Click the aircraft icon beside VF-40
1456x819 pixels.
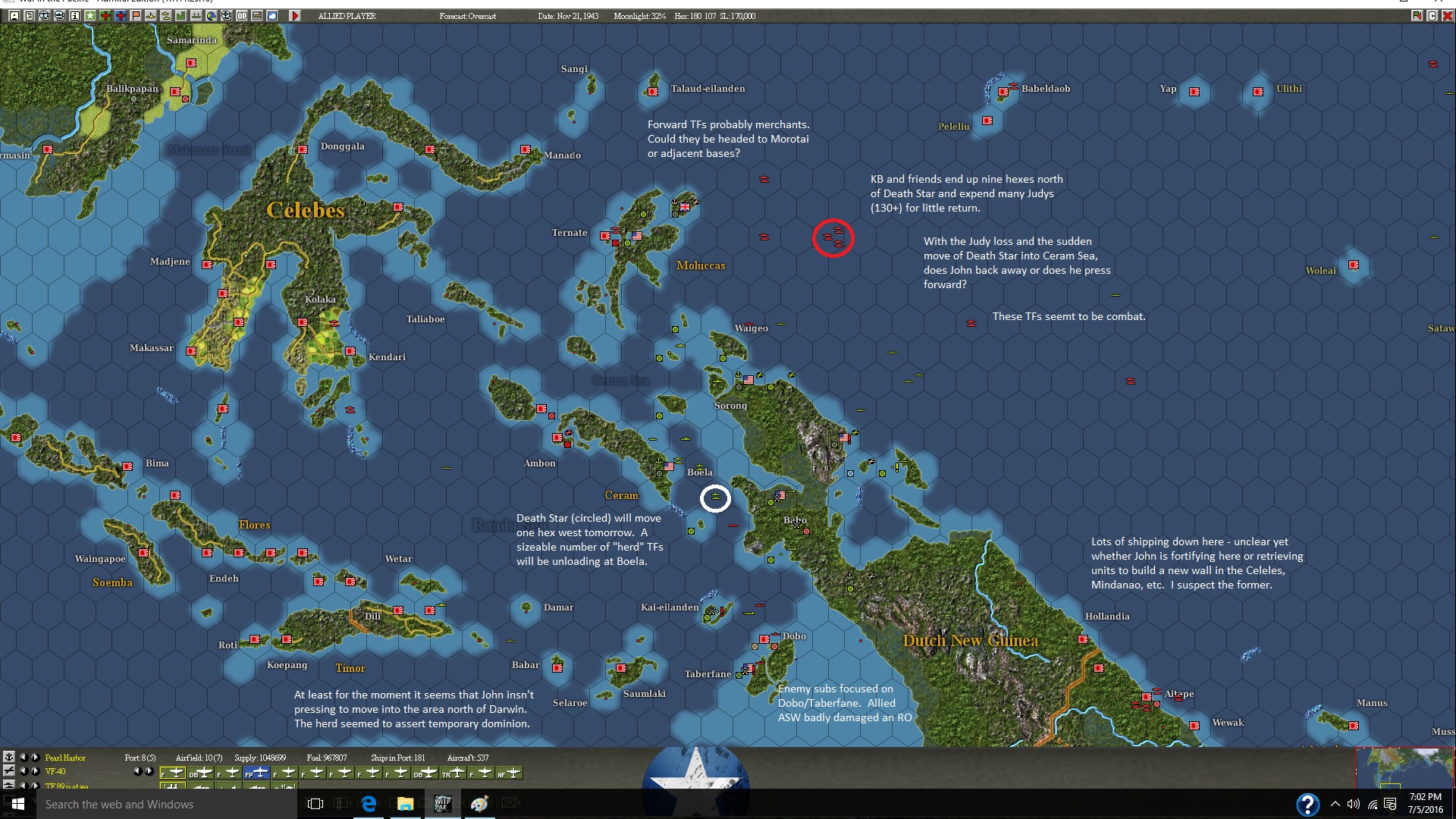(x=9, y=770)
